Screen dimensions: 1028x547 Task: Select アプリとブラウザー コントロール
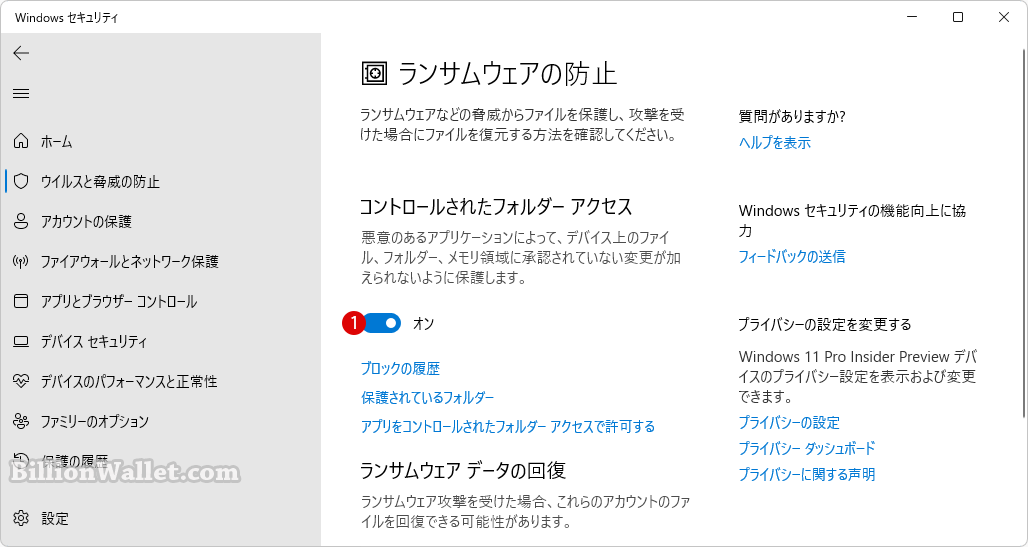point(119,301)
